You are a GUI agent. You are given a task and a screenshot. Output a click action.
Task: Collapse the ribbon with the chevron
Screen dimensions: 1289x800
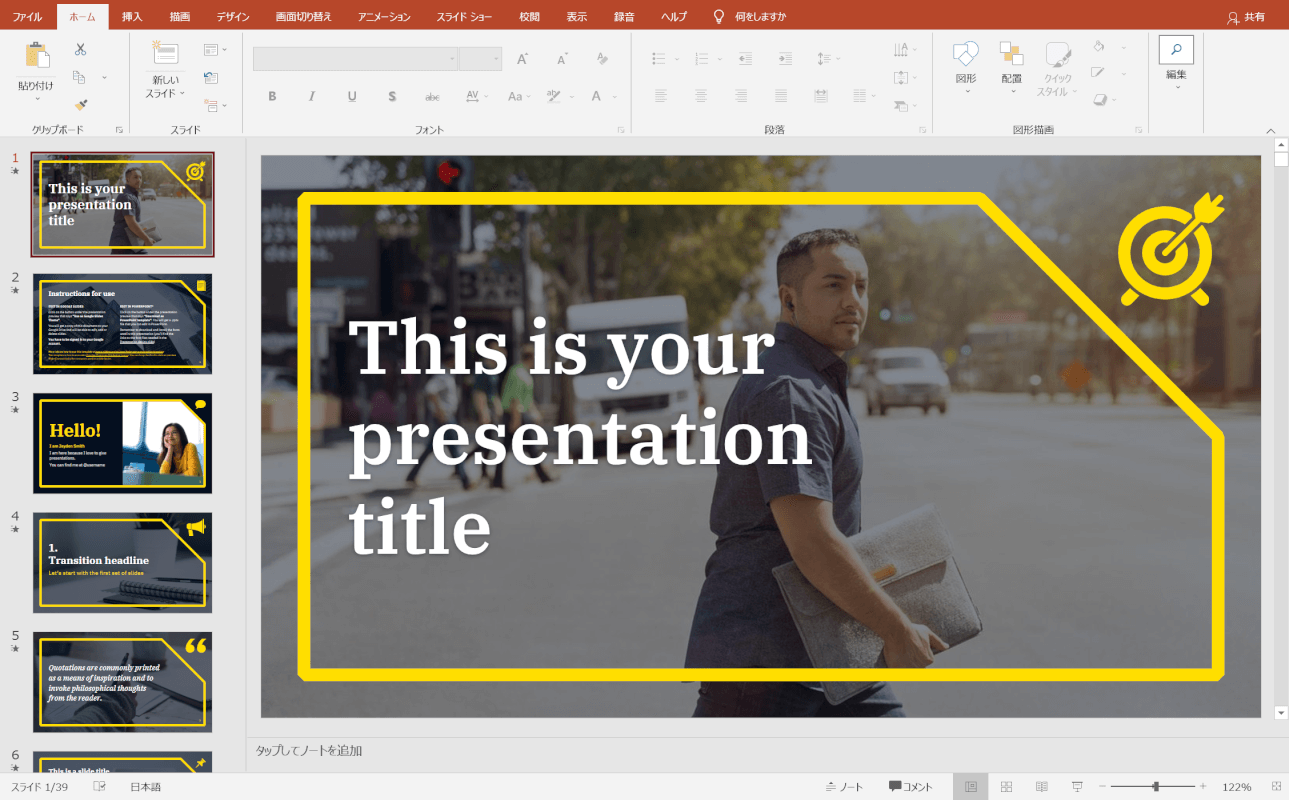tap(1271, 130)
